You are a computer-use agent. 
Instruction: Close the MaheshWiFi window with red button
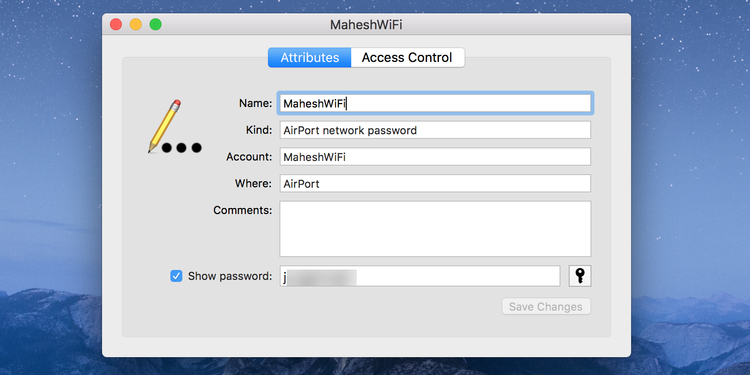point(116,24)
